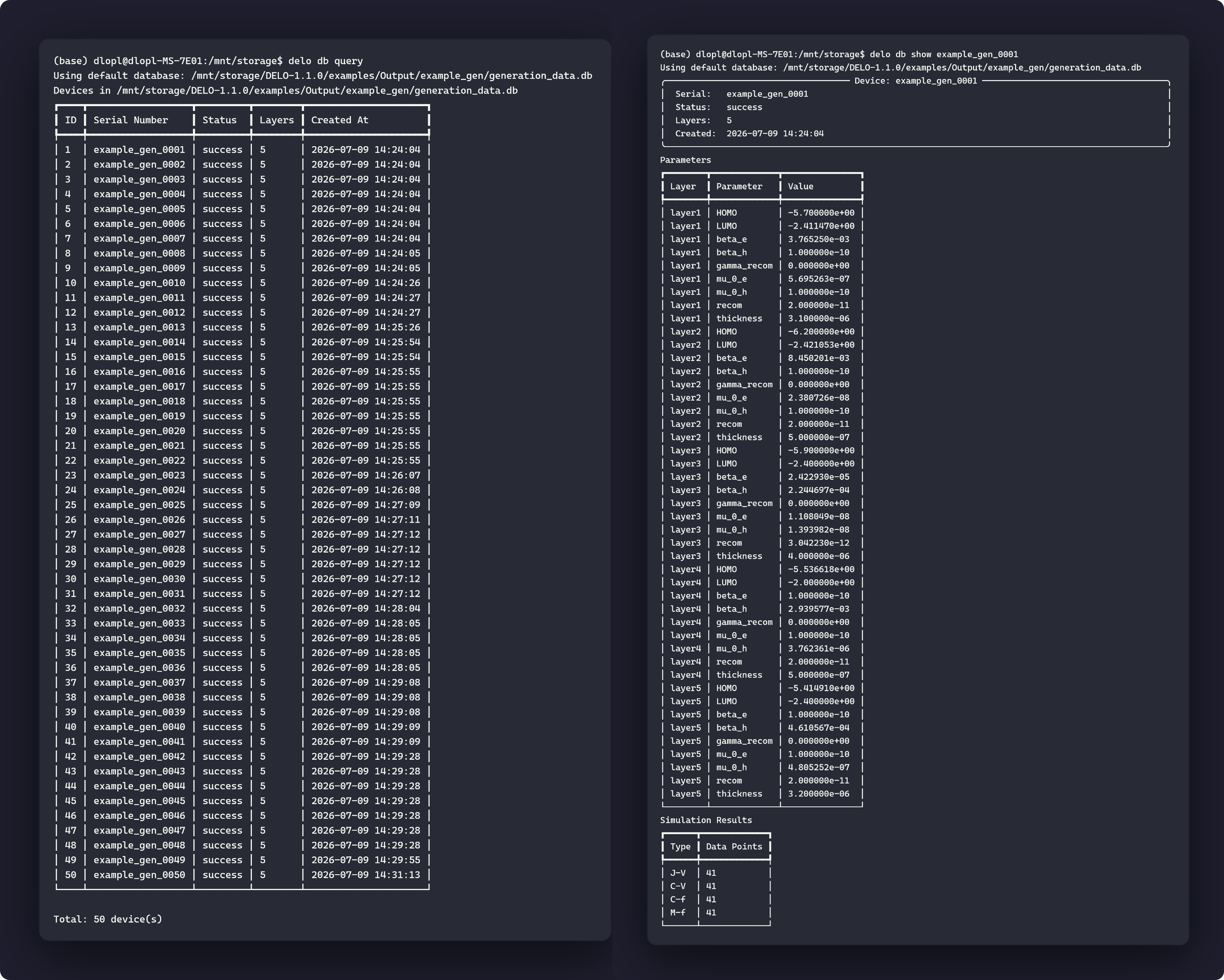Select the 'Total: 50 device(s)' line

coord(108,919)
